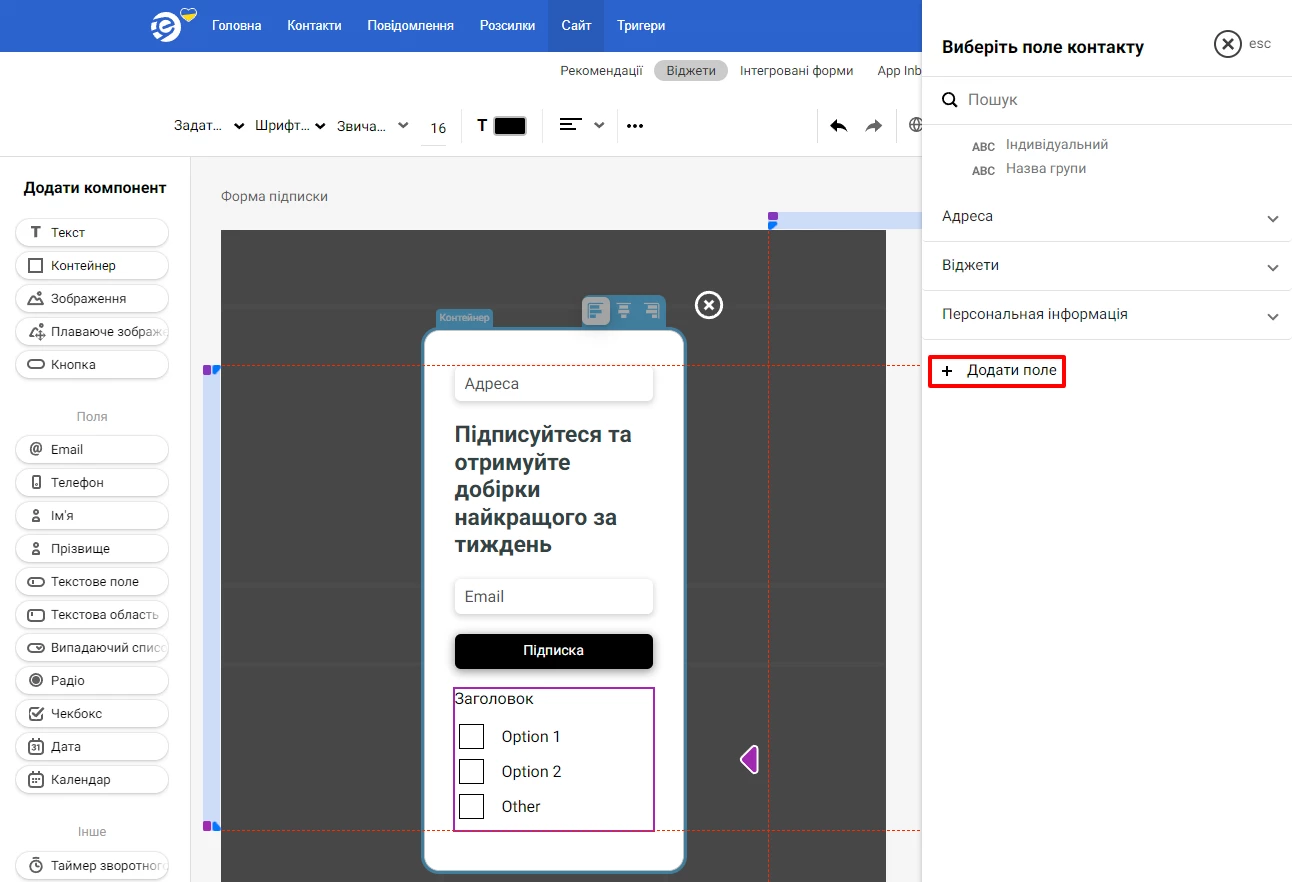Viewport: 1292px width, 882px height.
Task: Open the Задат... style dropdown
Action: click(209, 126)
